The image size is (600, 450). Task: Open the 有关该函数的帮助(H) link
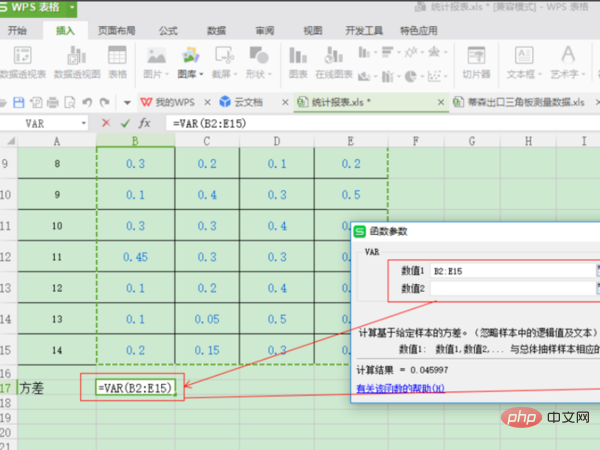tap(400, 389)
